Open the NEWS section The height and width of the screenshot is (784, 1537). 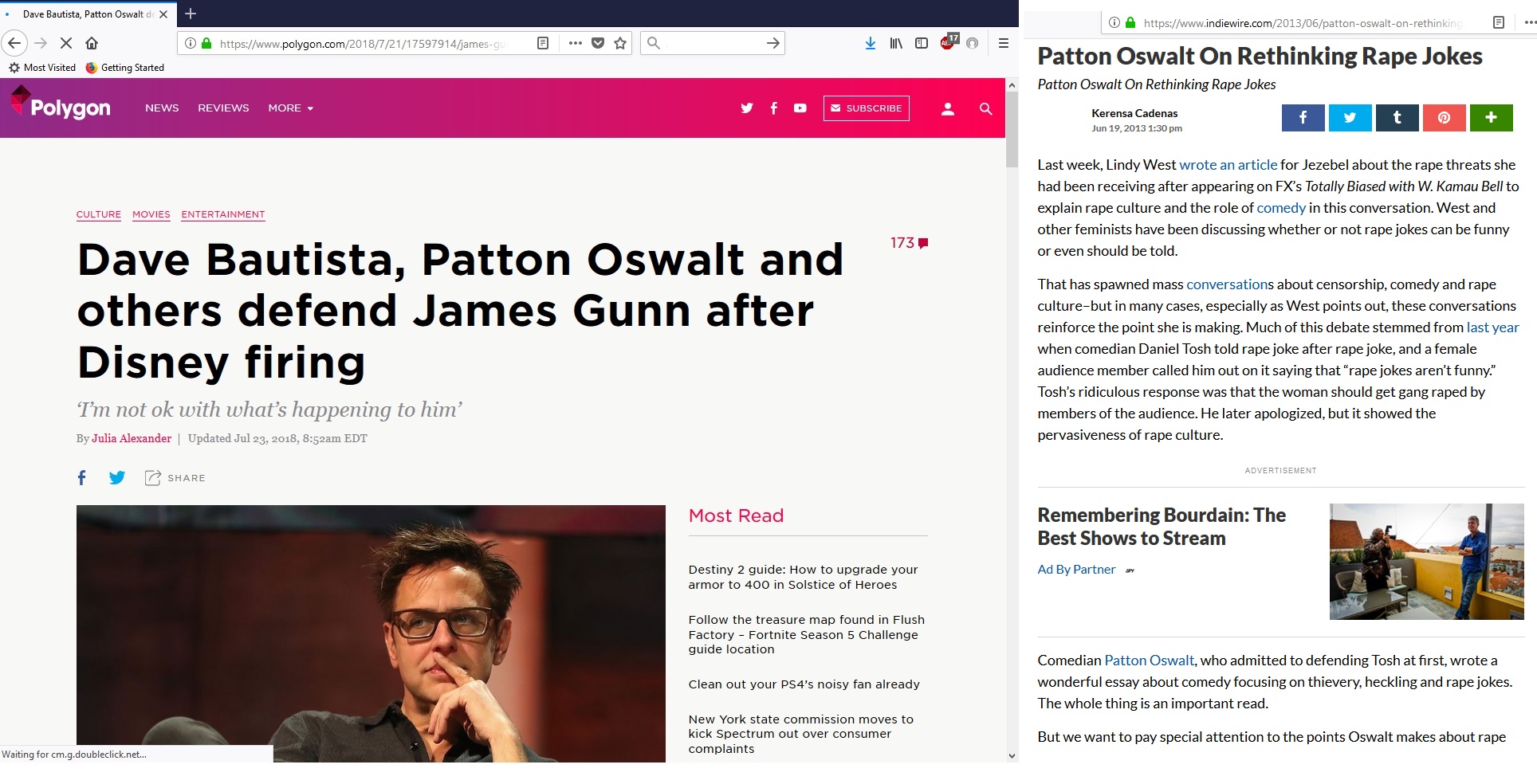click(x=162, y=108)
